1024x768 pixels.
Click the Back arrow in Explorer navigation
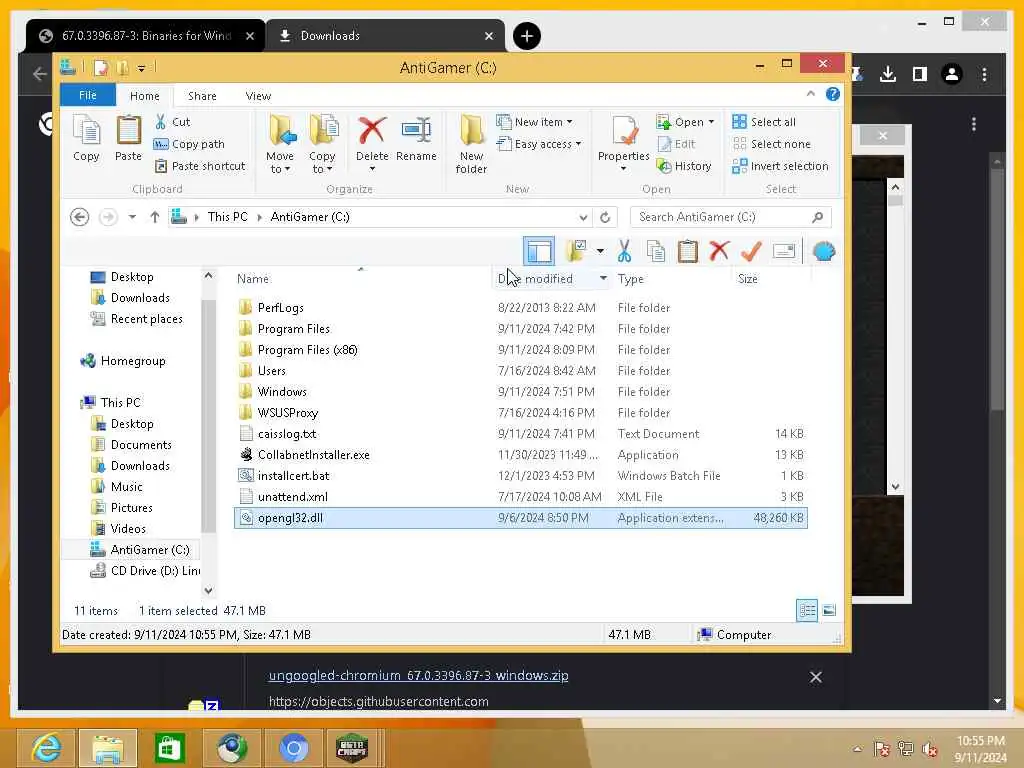(80, 217)
